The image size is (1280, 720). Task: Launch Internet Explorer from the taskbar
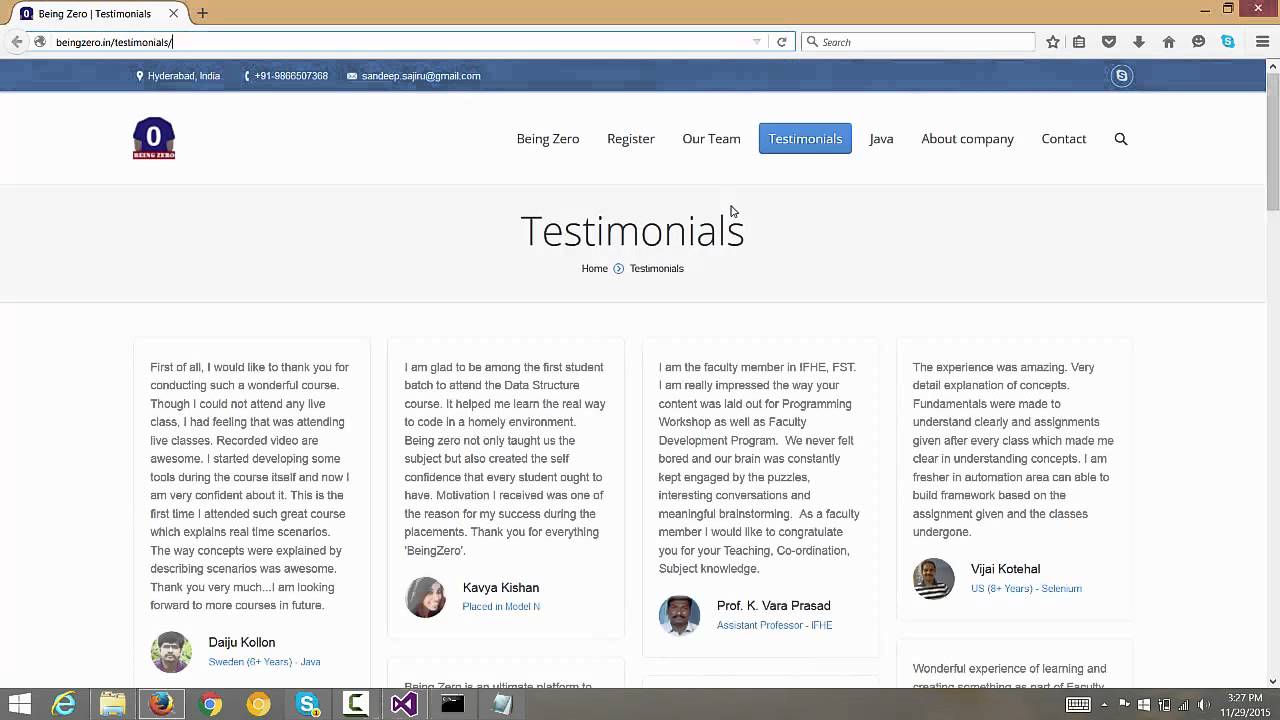64,704
